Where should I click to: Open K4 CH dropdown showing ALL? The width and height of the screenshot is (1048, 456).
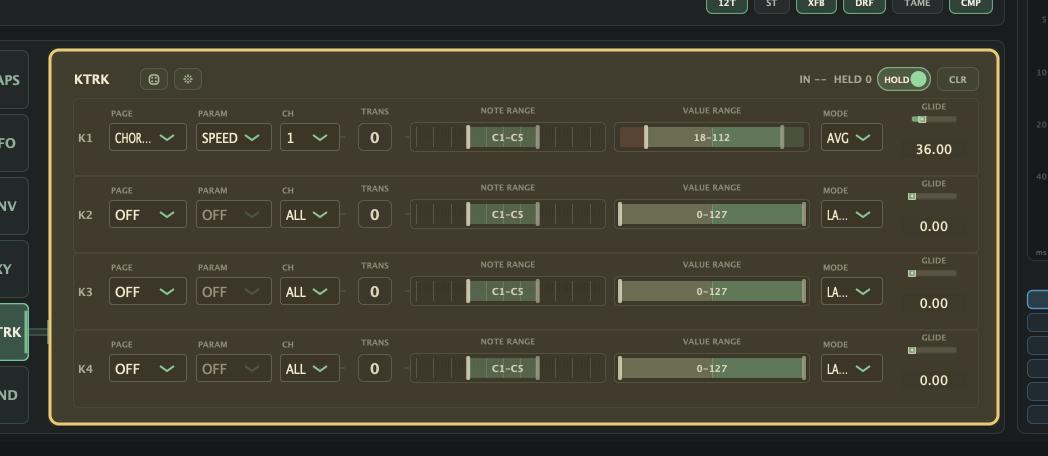point(309,368)
